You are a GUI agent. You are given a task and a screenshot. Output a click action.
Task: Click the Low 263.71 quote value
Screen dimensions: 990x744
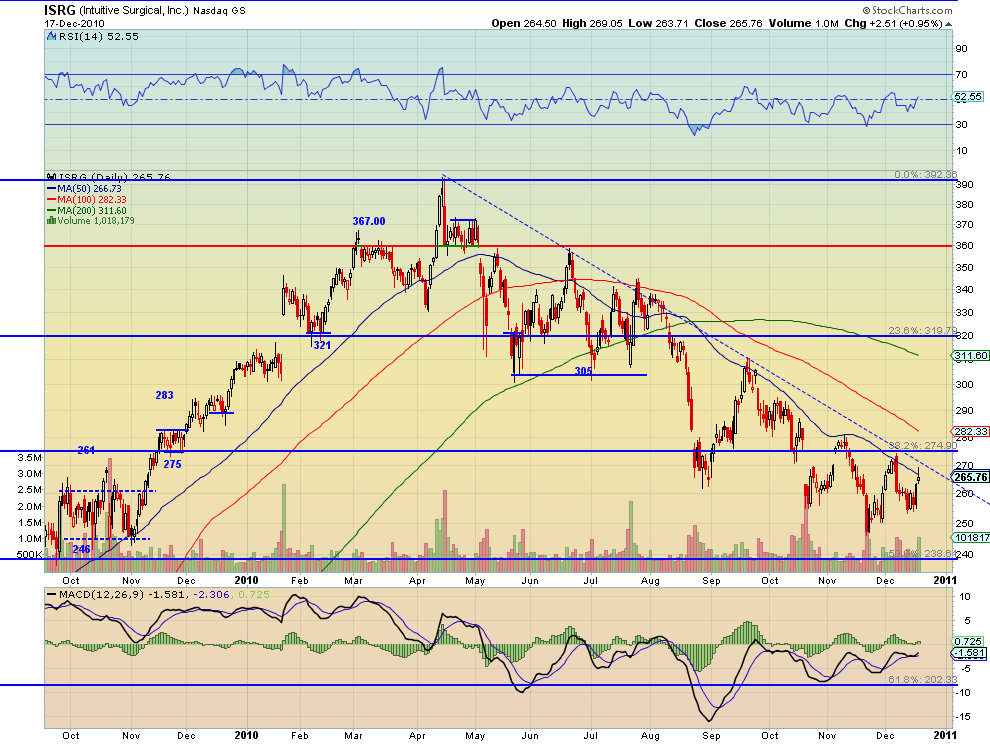(659, 23)
